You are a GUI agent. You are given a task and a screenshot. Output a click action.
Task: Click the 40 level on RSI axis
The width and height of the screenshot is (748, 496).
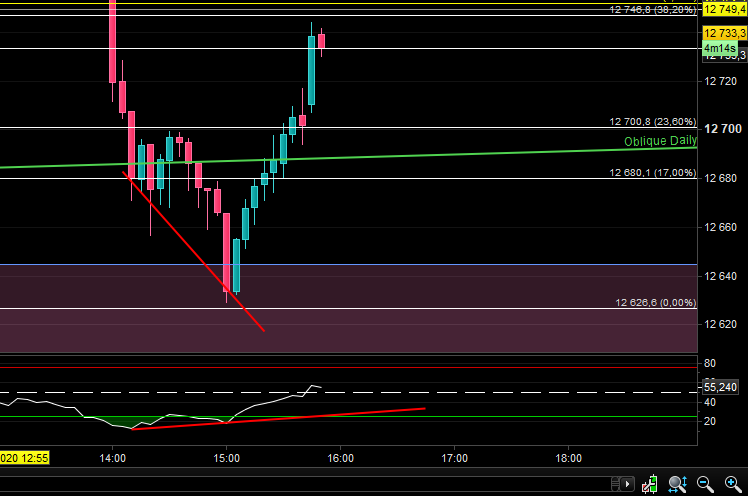click(710, 403)
